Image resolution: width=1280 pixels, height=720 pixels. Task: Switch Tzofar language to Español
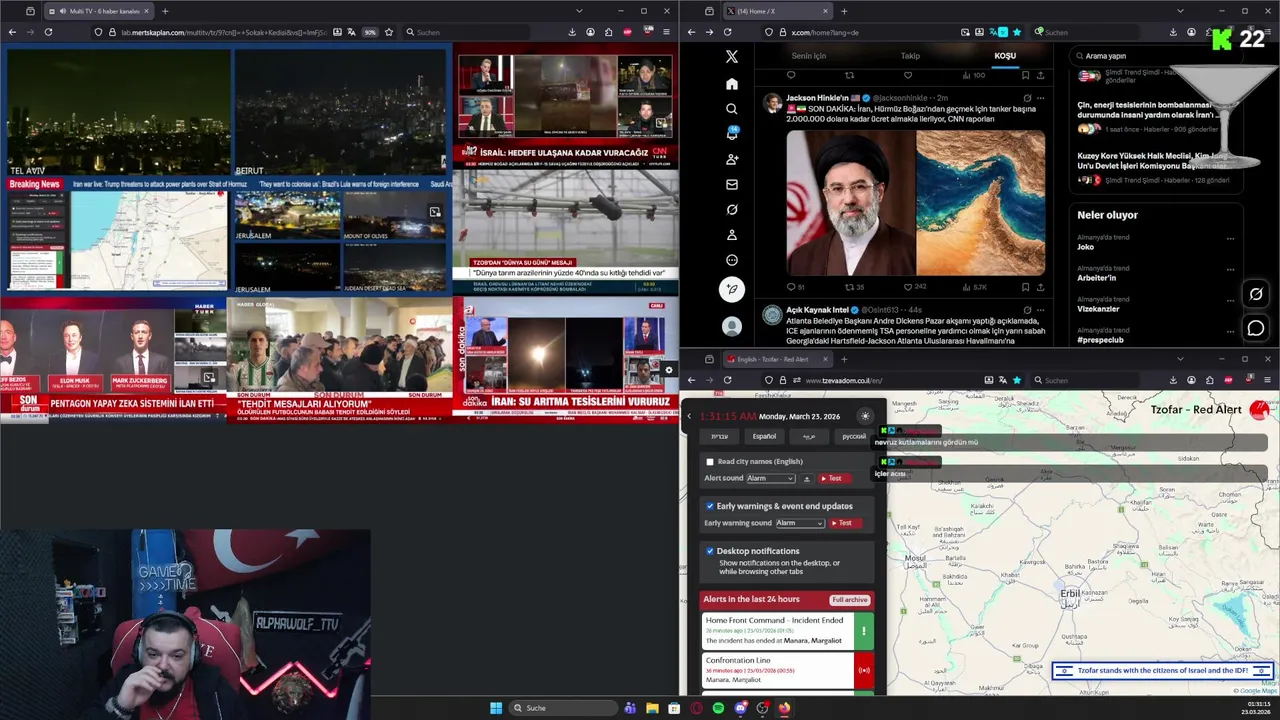click(x=764, y=436)
